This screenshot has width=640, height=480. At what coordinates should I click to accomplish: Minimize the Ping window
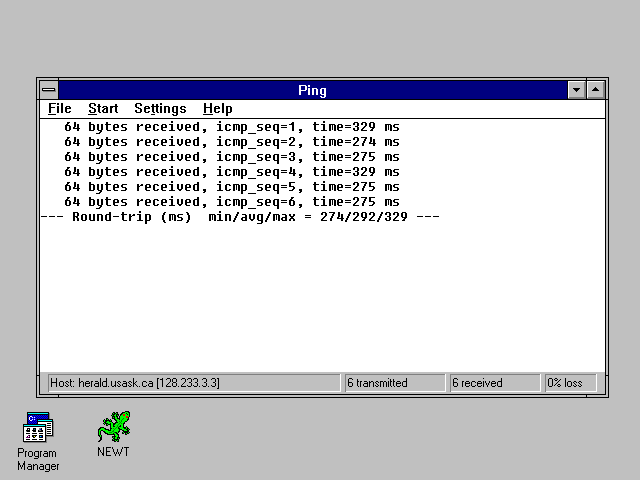tap(576, 90)
